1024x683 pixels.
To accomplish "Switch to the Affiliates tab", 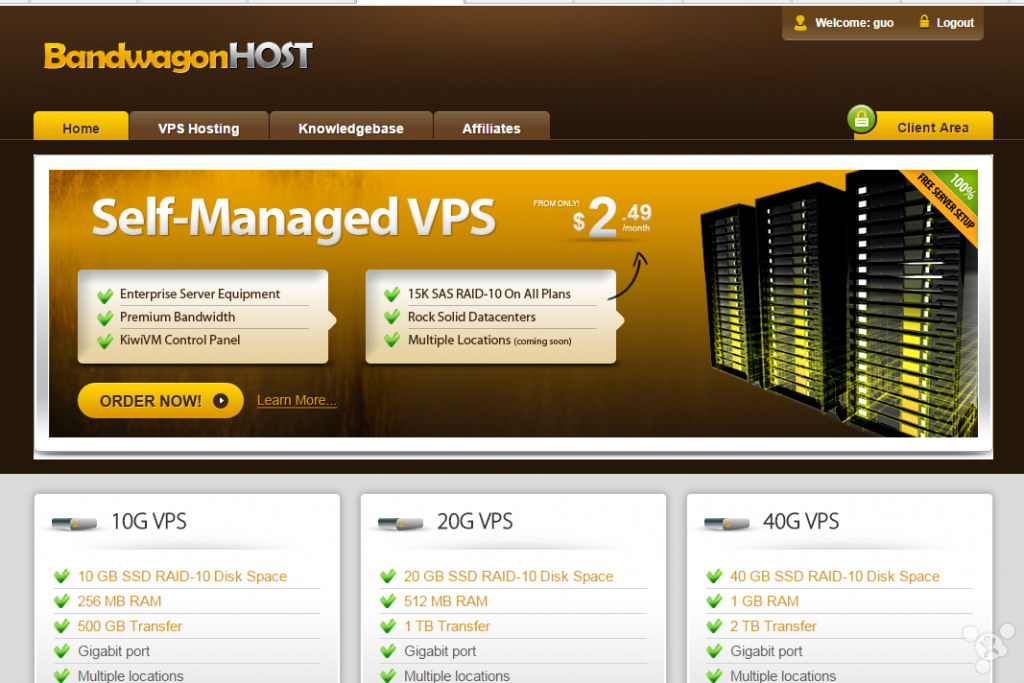I will click(x=491, y=126).
